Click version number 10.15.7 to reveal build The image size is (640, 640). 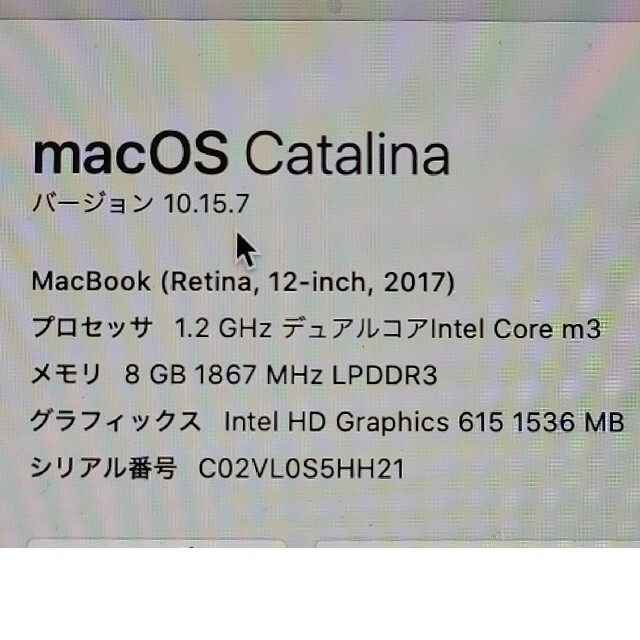(x=206, y=204)
